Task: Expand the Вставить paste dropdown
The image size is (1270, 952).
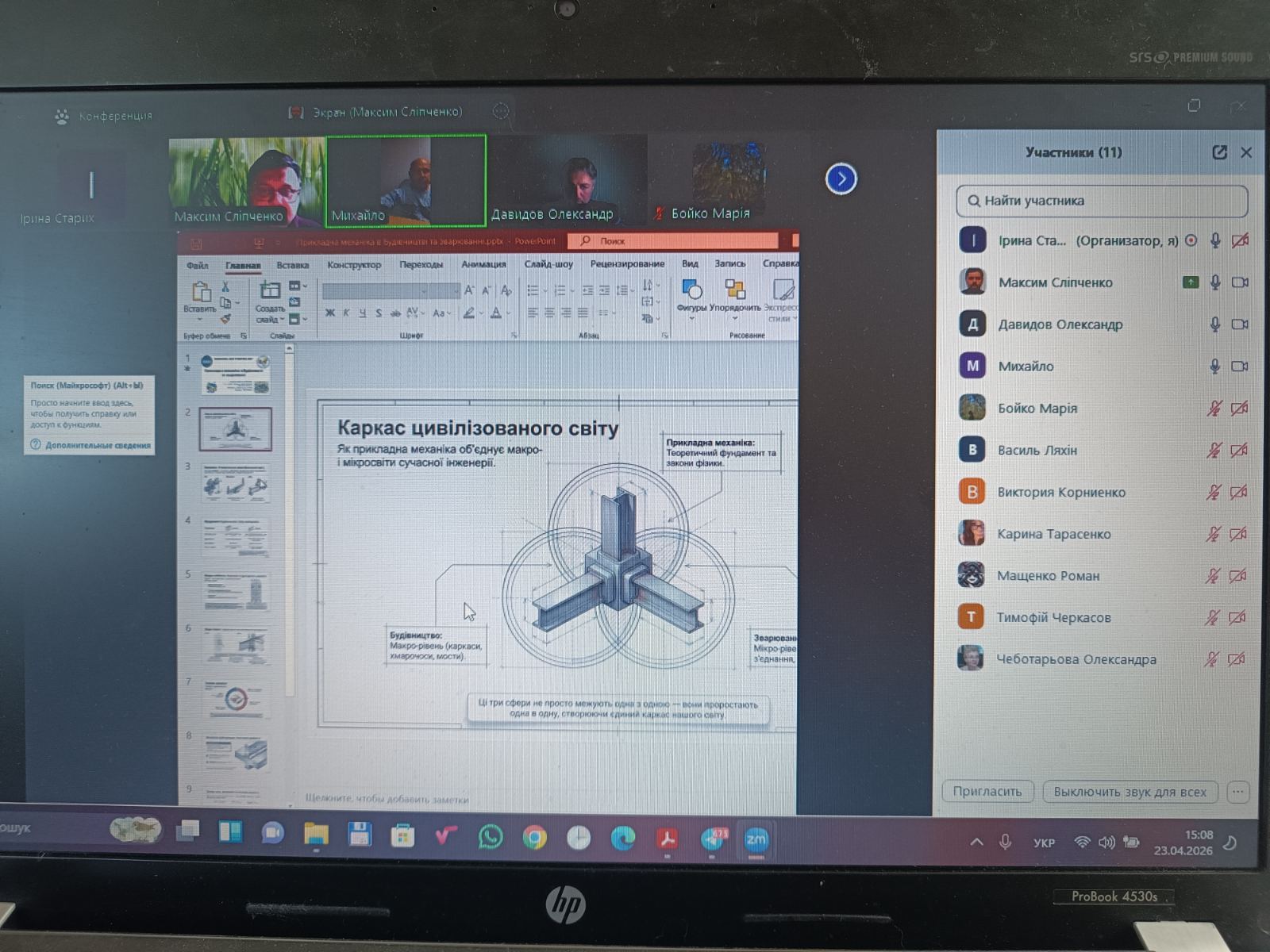Action: (x=199, y=318)
